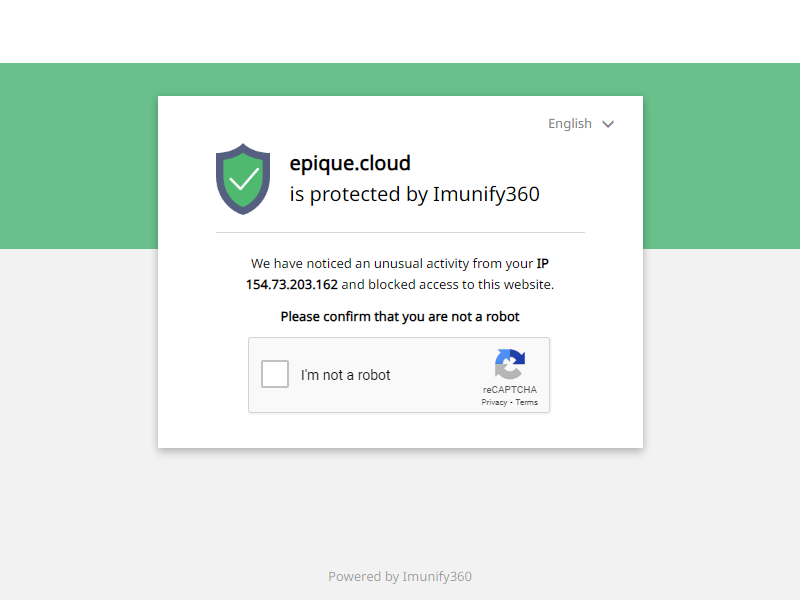Open the reCAPTCHA Terms link

(527, 402)
